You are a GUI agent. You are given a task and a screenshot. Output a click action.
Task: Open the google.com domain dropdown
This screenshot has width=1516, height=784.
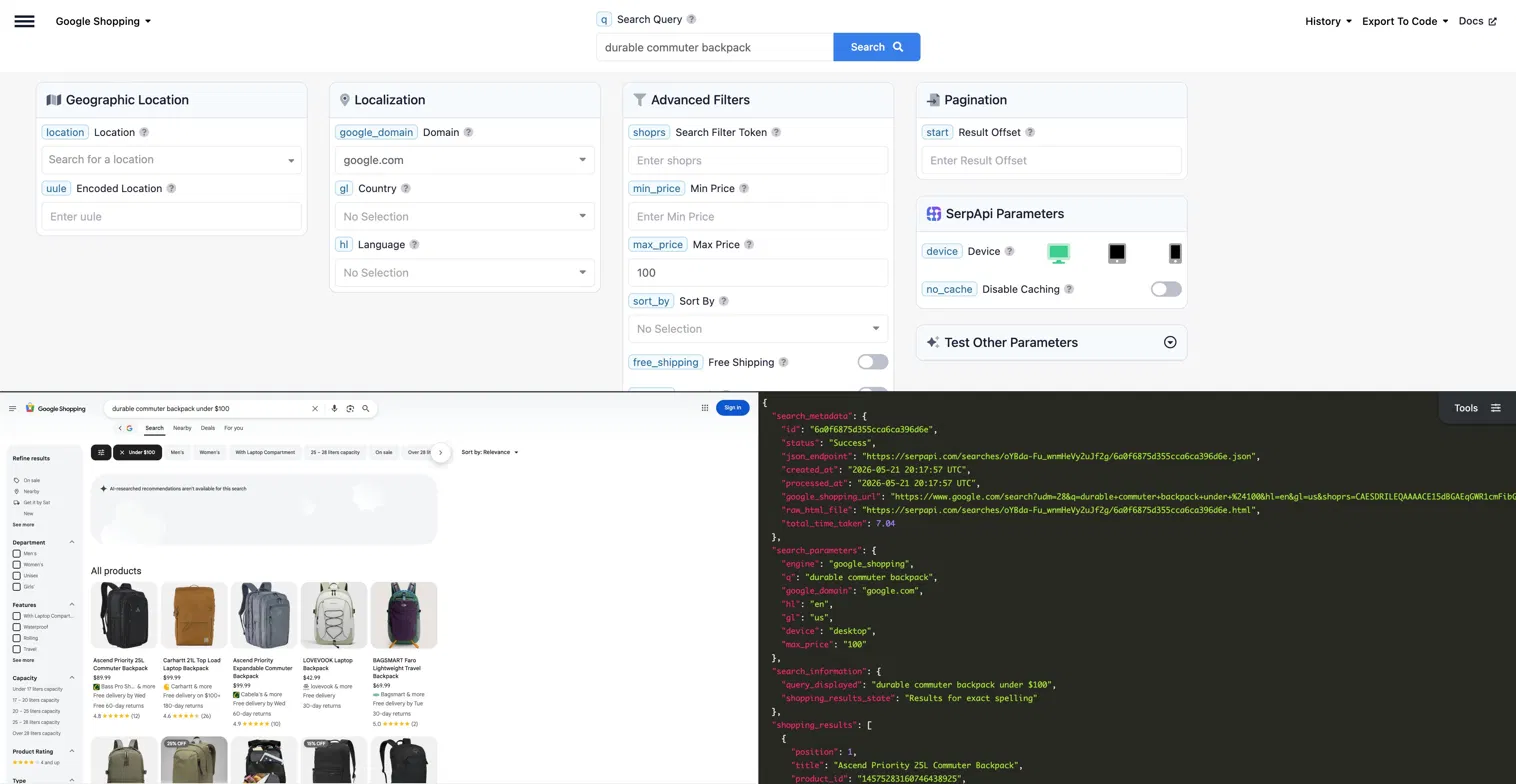(x=465, y=160)
